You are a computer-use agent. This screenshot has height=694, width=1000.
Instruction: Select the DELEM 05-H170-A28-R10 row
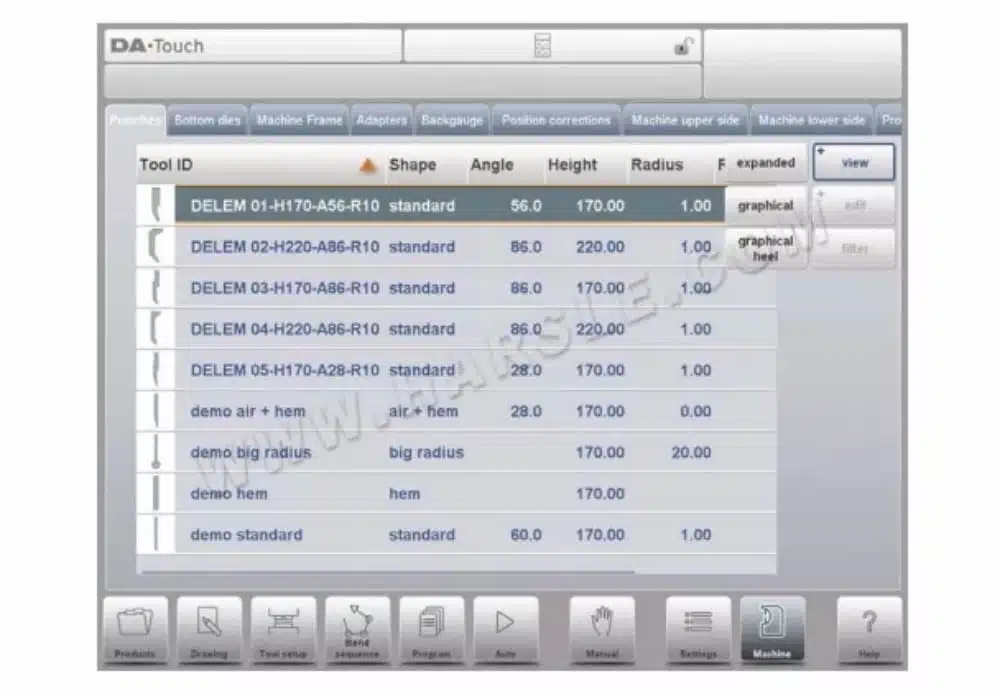point(457,370)
